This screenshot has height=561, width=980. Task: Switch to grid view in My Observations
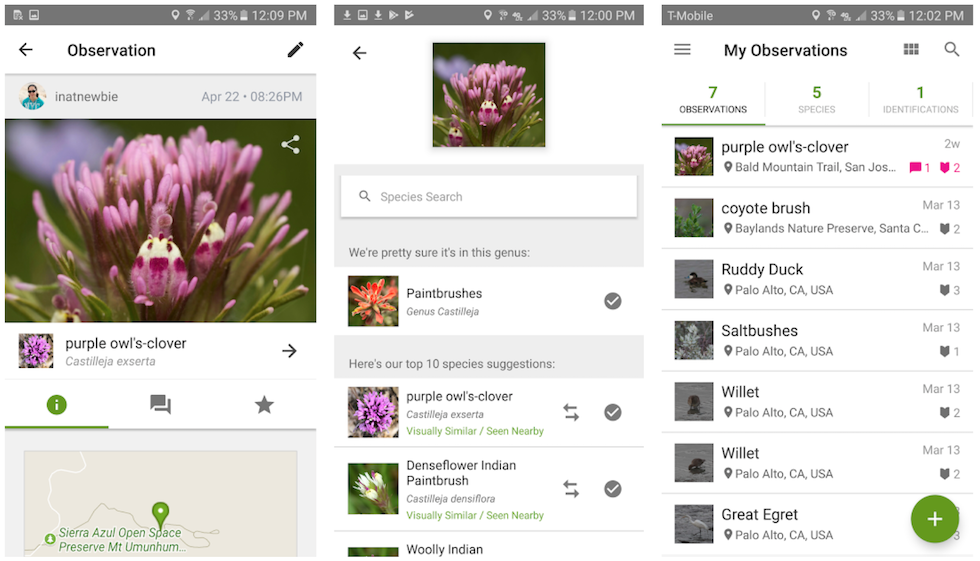[911, 50]
